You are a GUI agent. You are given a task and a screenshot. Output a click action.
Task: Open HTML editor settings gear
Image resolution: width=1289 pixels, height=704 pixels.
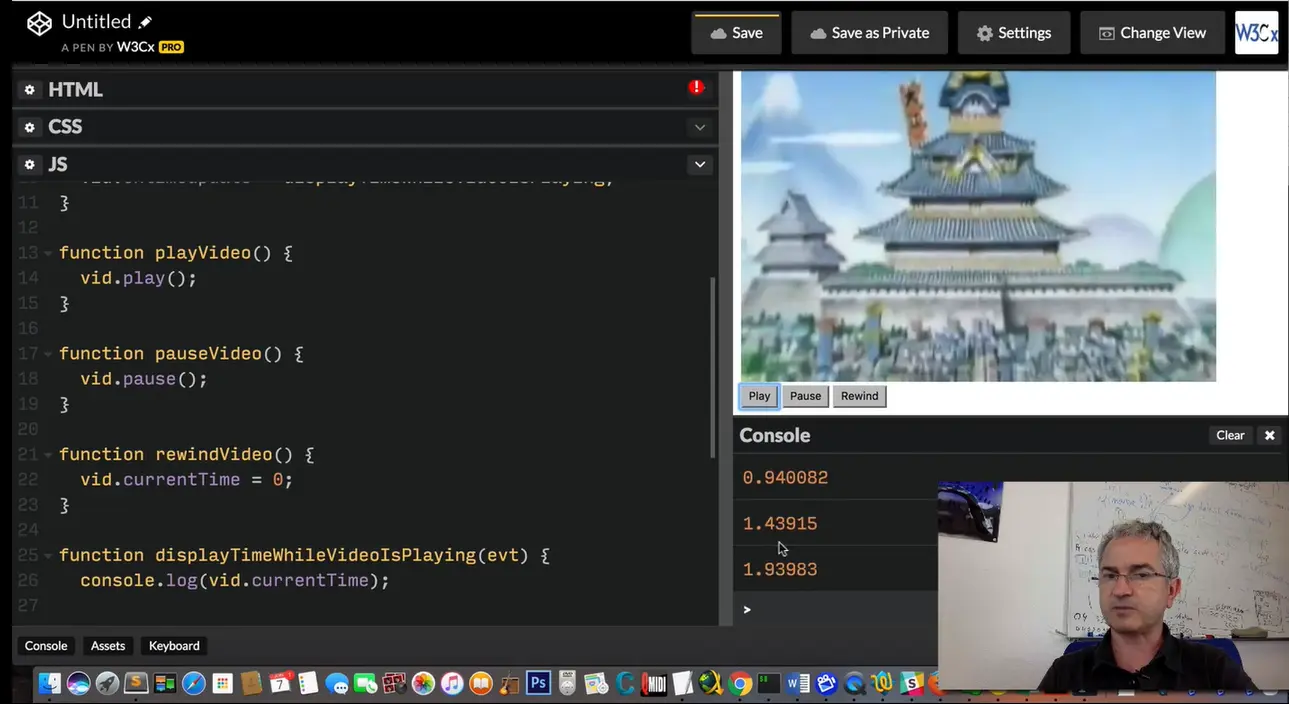click(x=29, y=90)
